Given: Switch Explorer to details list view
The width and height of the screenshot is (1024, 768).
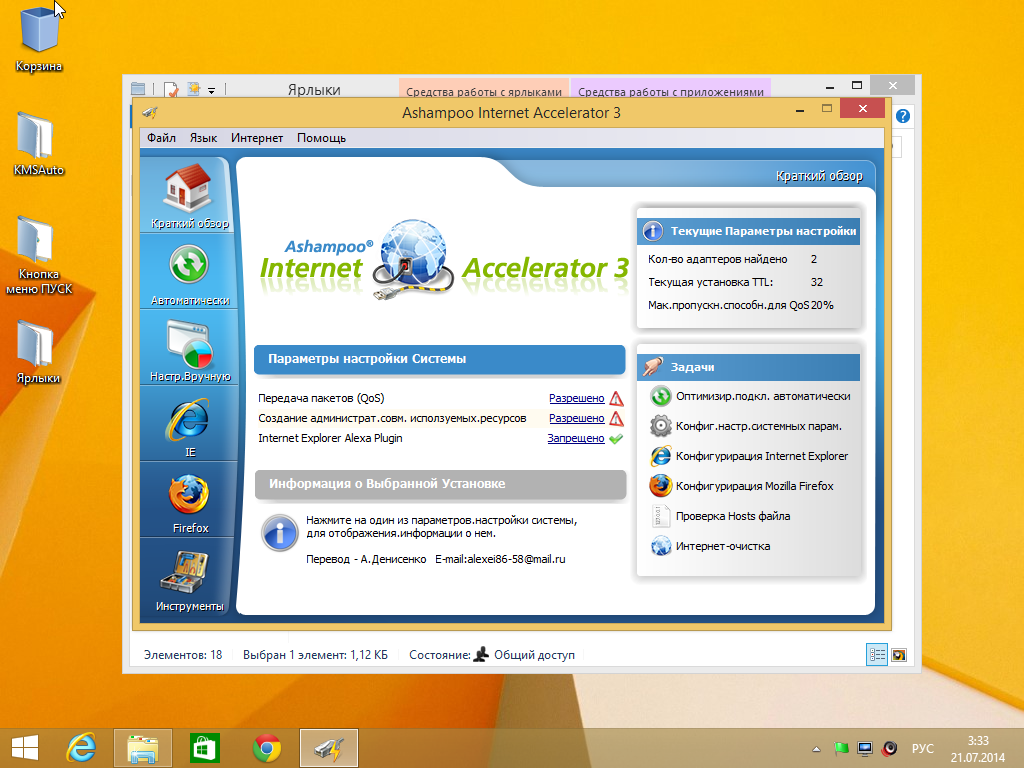Looking at the screenshot, I should pos(876,654).
